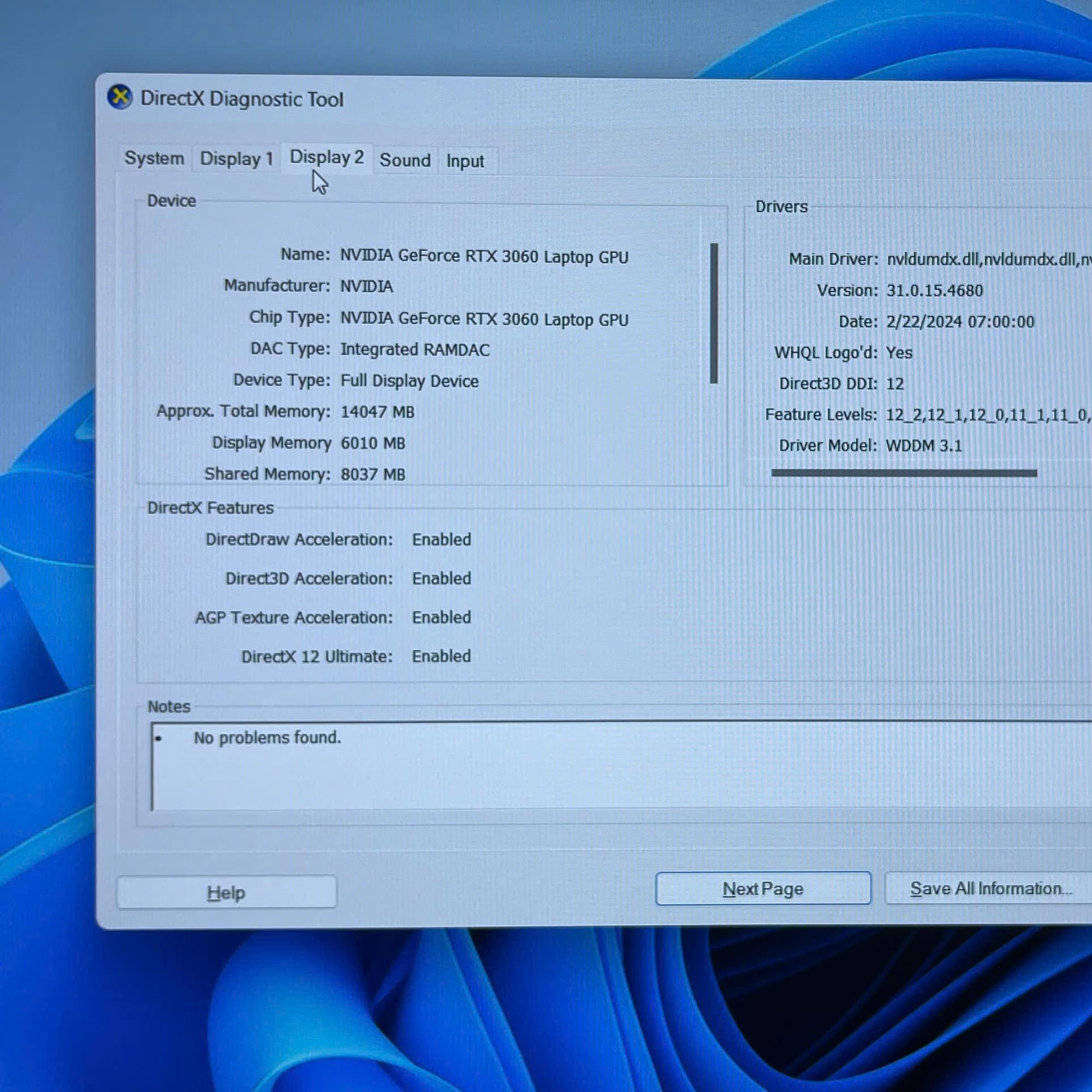
Task: Click the Feature Levels value text
Action: point(988,416)
